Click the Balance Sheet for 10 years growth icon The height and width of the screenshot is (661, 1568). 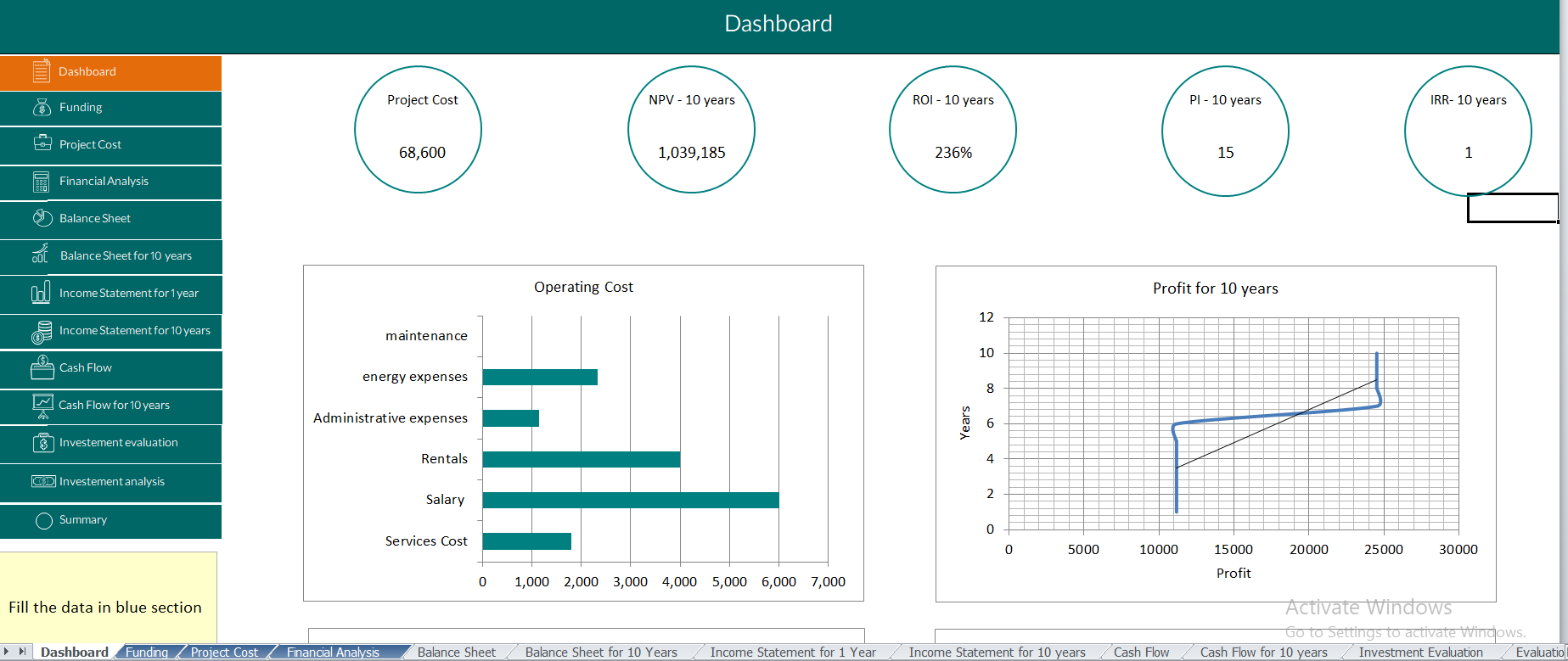[41, 254]
